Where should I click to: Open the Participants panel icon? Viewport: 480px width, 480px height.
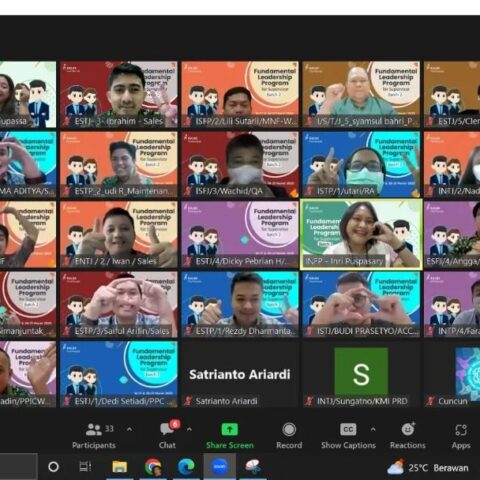94,429
